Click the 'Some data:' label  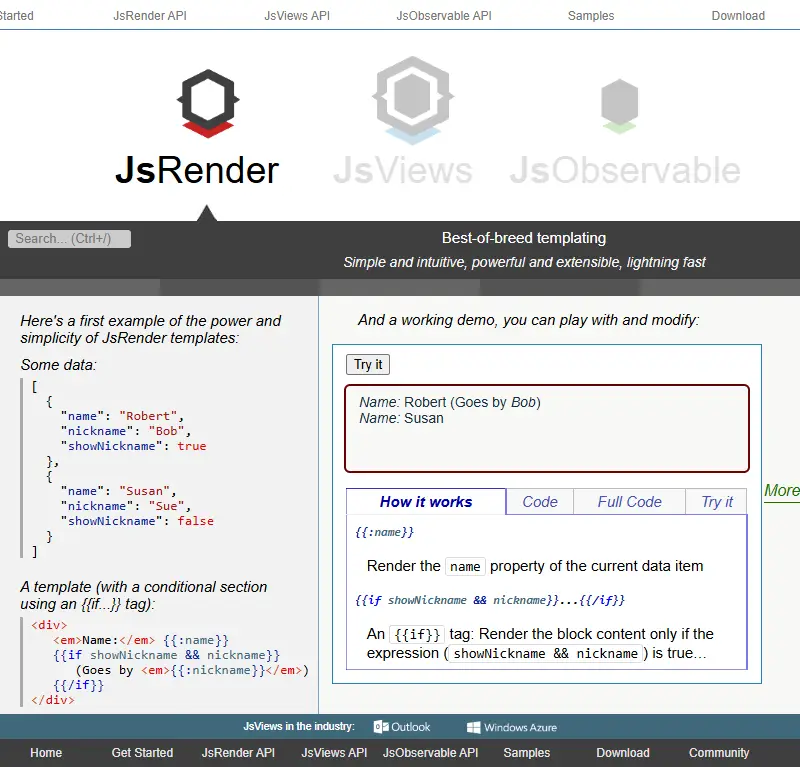tap(58, 365)
